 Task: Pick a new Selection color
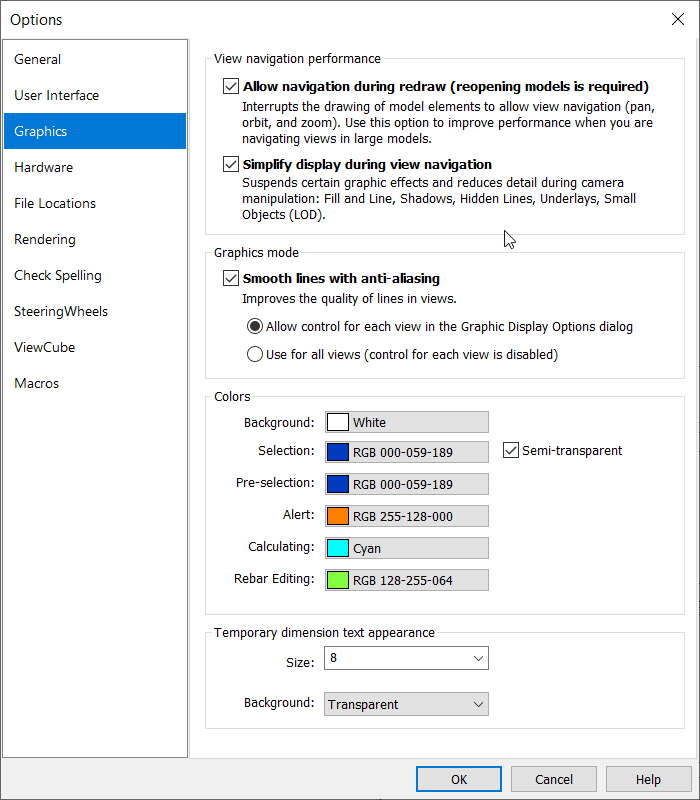(x=407, y=452)
